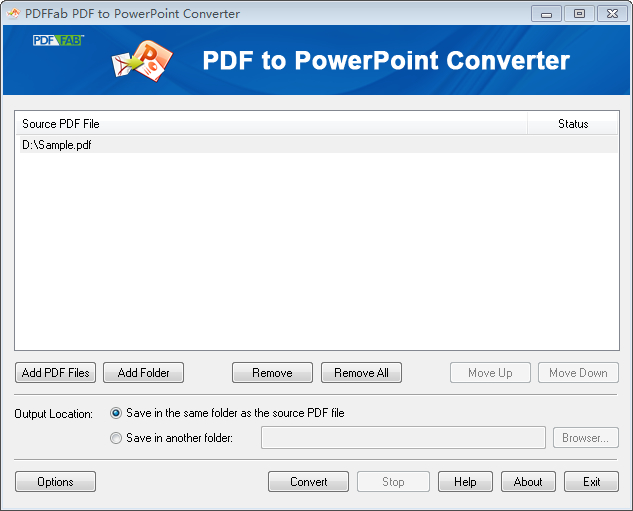The image size is (633, 511).
Task: Maximize the converter window
Action: click(x=579, y=14)
